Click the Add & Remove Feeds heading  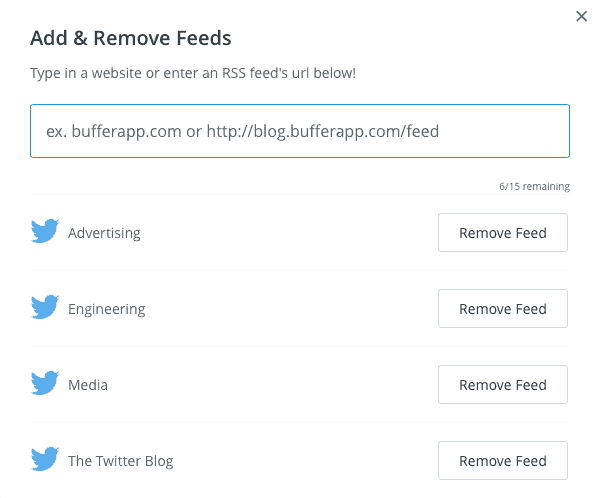tap(131, 38)
